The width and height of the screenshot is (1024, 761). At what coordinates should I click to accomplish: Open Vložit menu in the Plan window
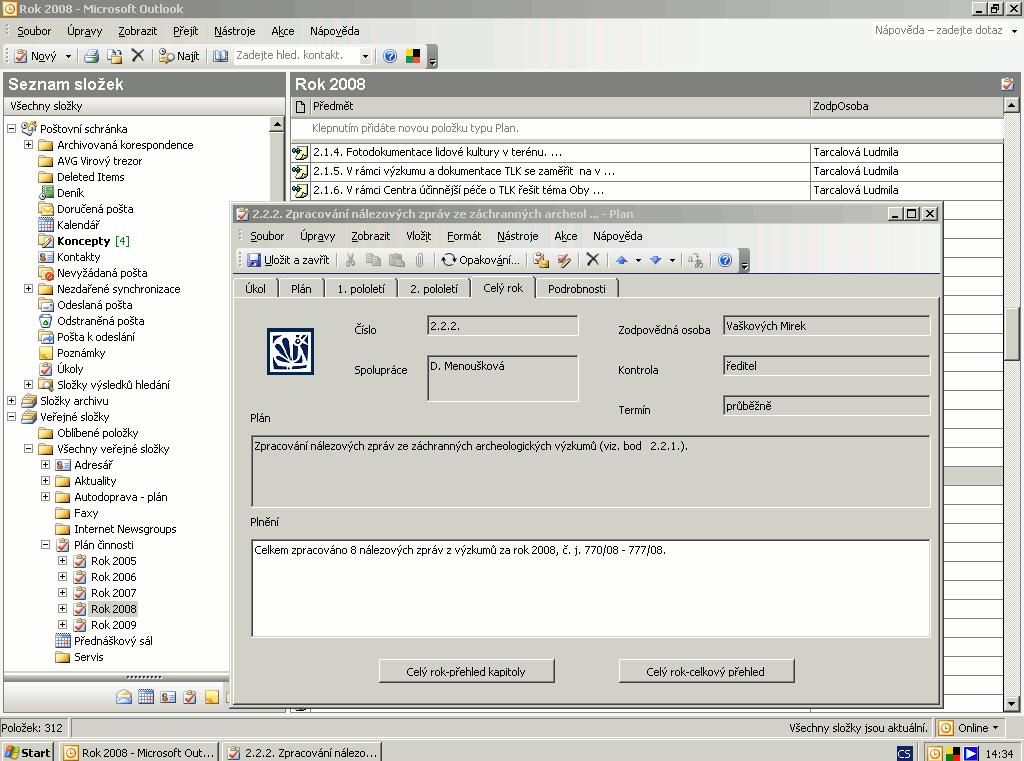click(418, 236)
